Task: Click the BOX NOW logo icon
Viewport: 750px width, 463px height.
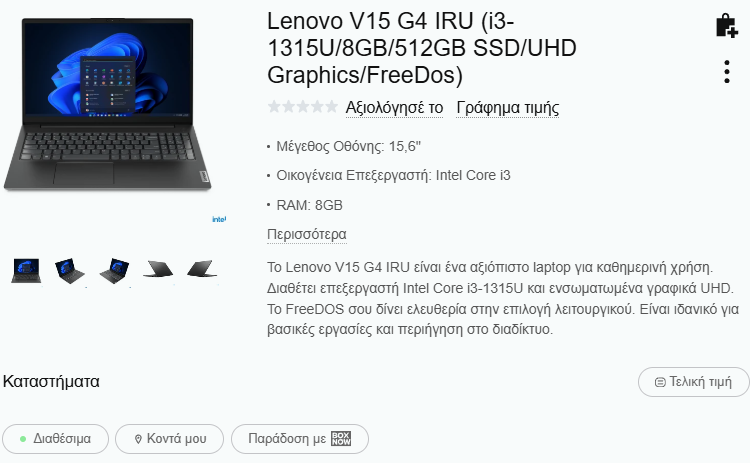Action: [341, 439]
